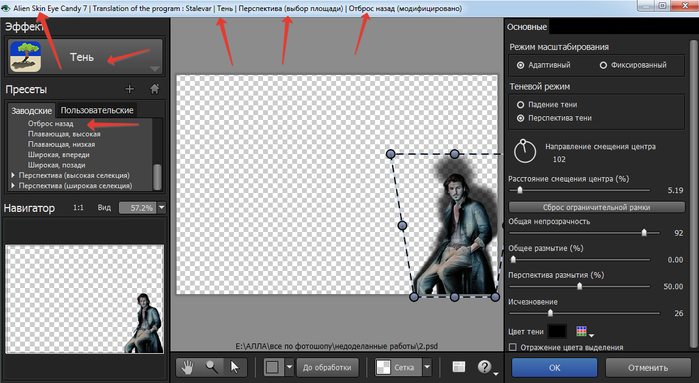The image size is (699, 383).
Task: Select the arrow pointer tool
Action: pos(234,367)
